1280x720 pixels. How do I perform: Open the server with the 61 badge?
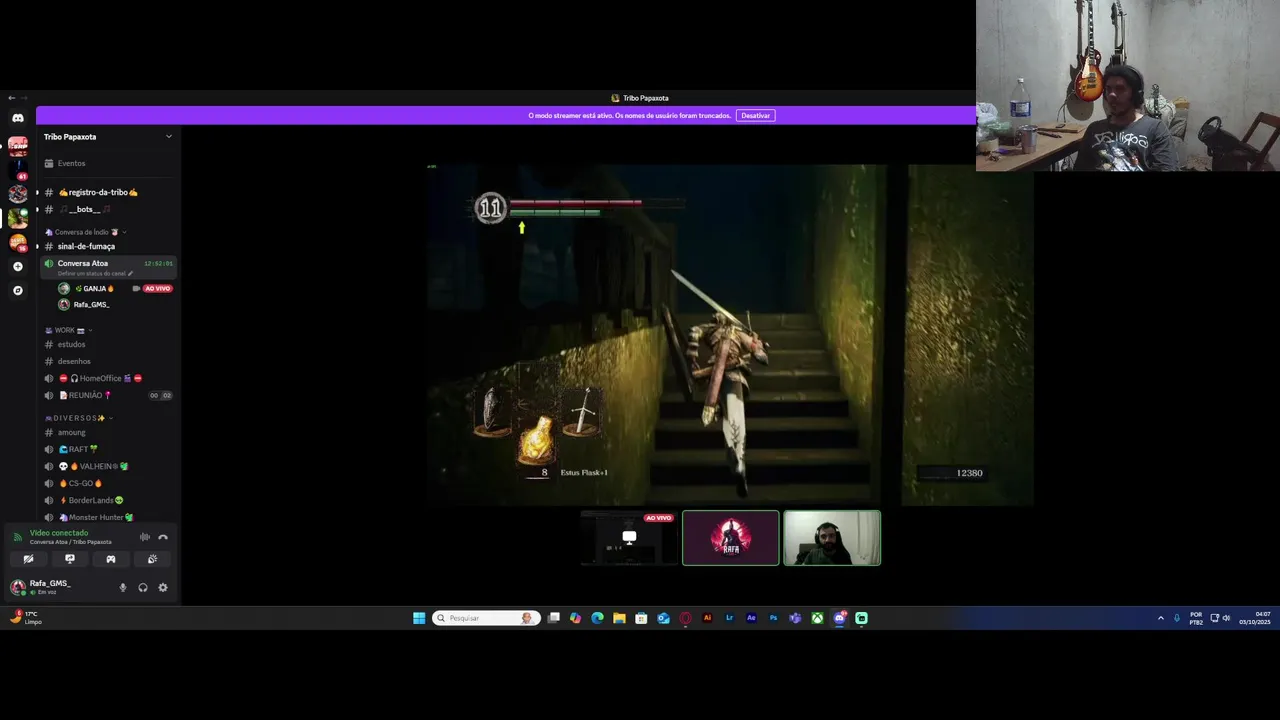pos(18,170)
